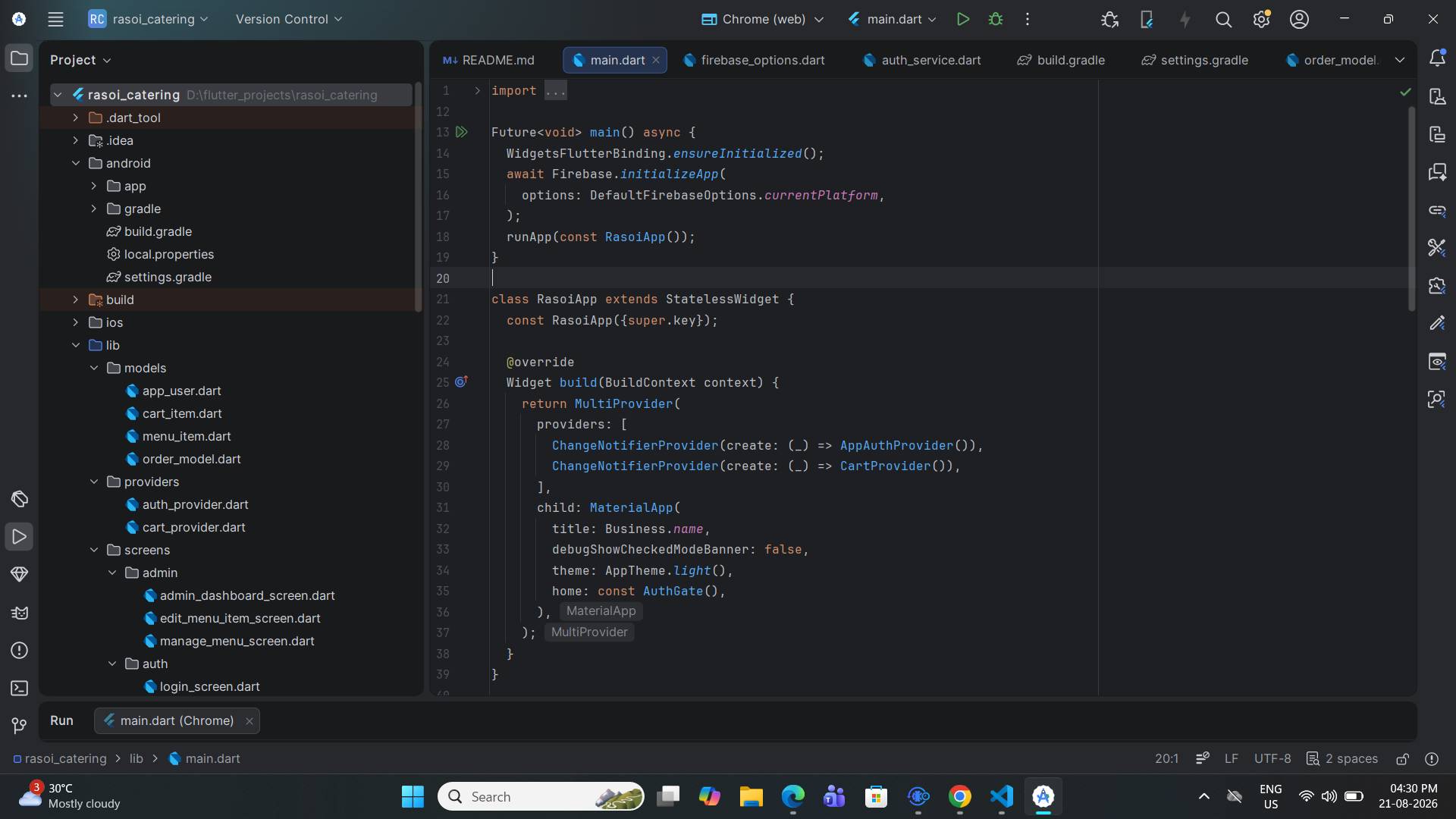
Task: Open the Terminal tool window
Action: [x=20, y=689]
